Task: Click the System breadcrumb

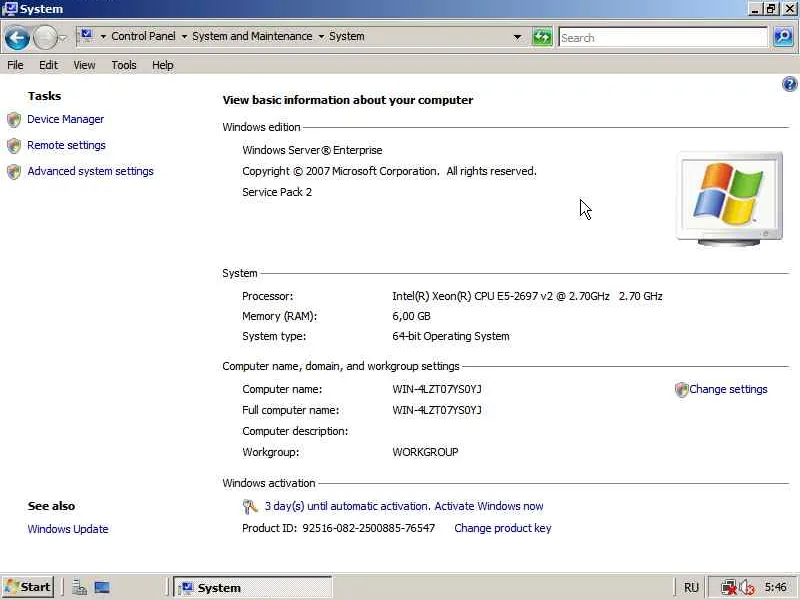Action: (x=346, y=36)
